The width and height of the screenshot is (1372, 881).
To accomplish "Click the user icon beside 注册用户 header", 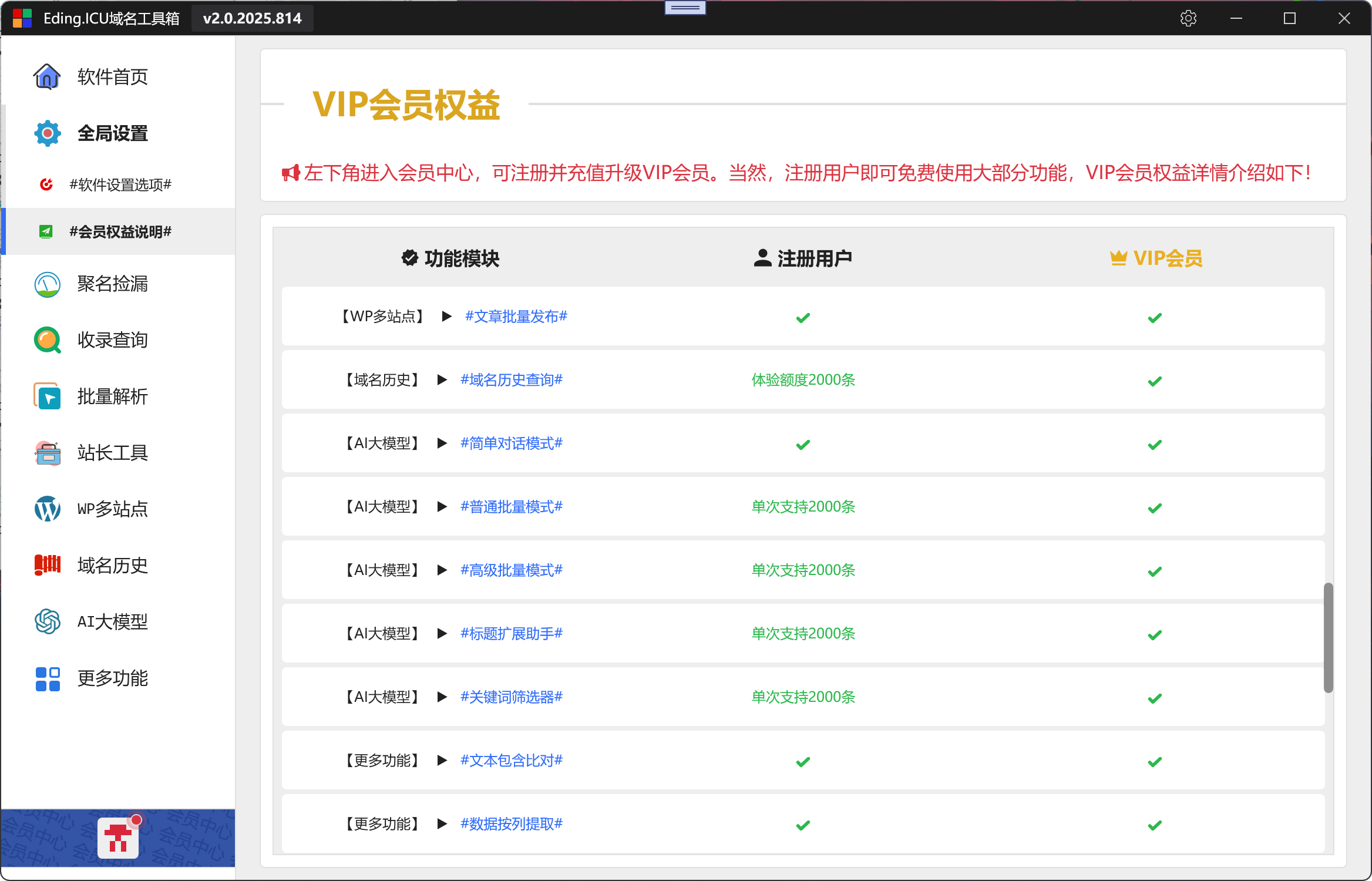I will point(762,258).
